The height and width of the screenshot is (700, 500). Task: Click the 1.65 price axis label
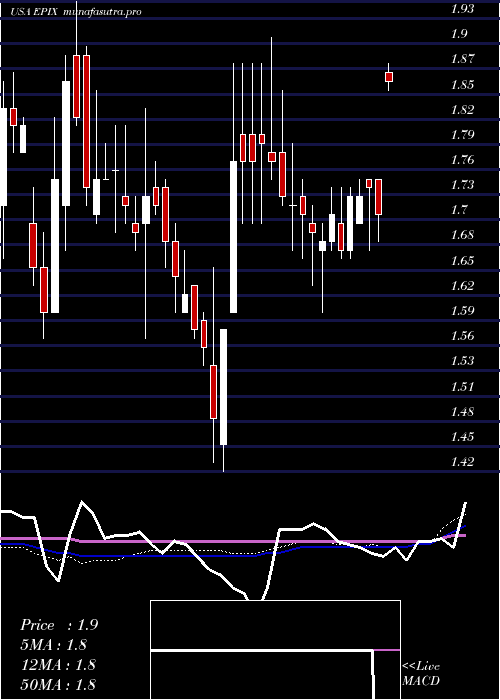coord(462,260)
